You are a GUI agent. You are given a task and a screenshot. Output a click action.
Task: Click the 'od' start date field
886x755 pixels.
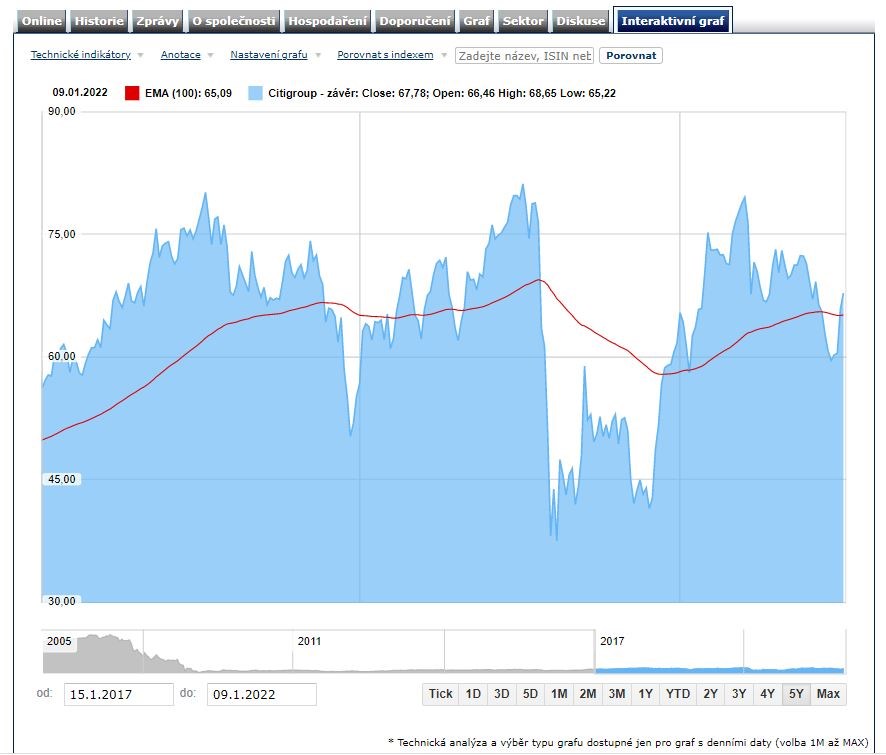point(118,694)
